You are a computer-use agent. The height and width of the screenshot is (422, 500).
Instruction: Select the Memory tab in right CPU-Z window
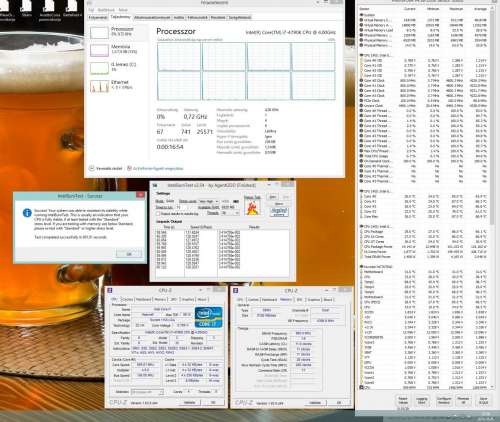click(286, 299)
